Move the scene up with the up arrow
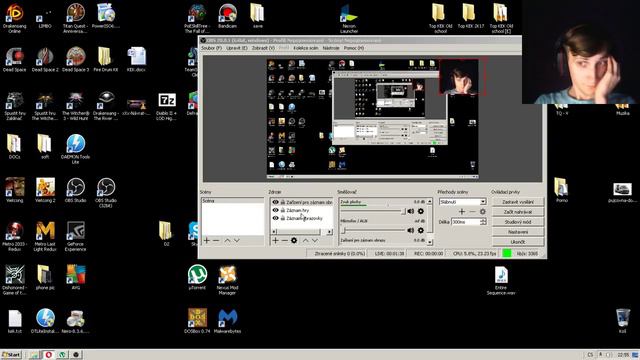 [x=227, y=241]
